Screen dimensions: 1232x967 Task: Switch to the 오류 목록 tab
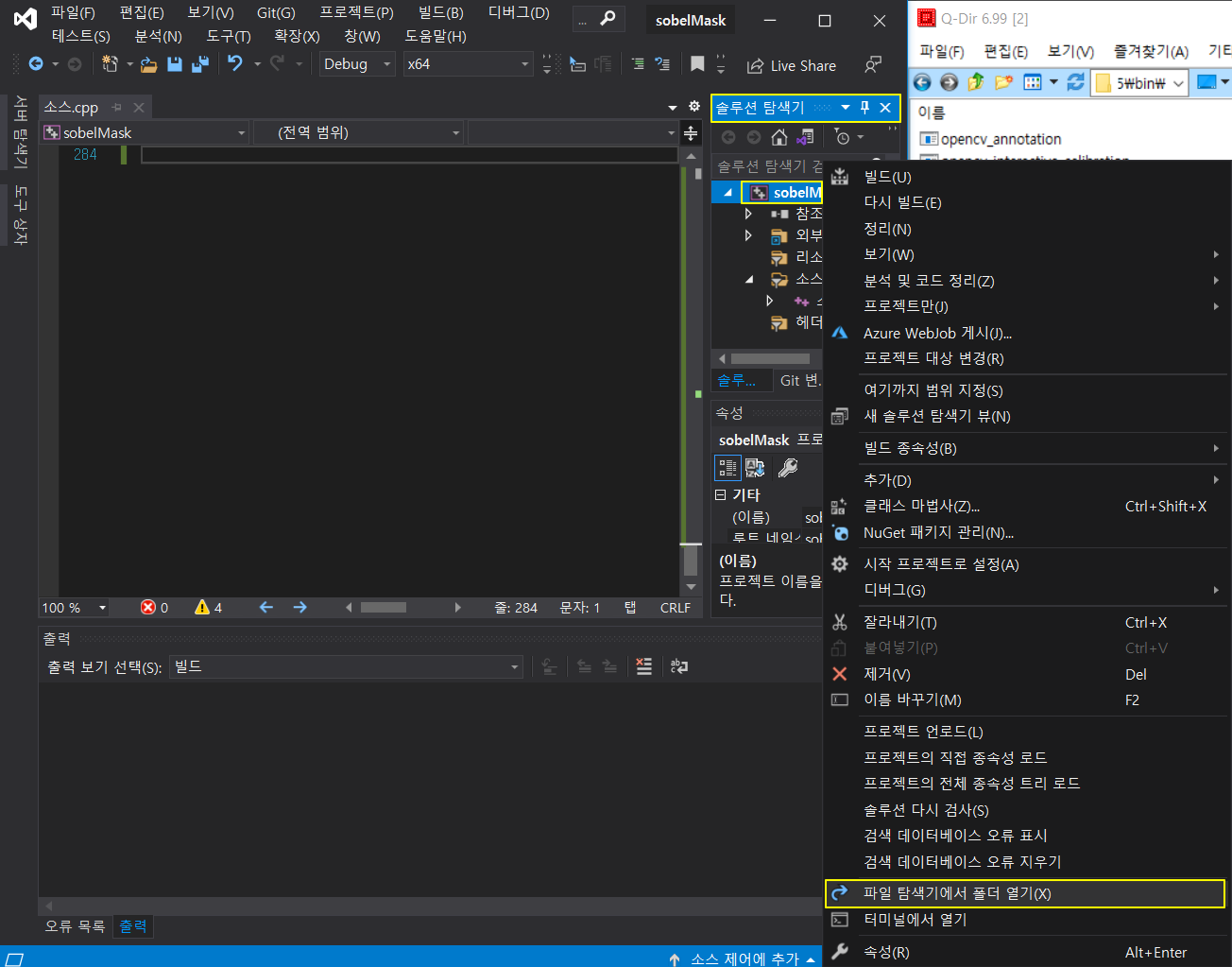[x=75, y=926]
